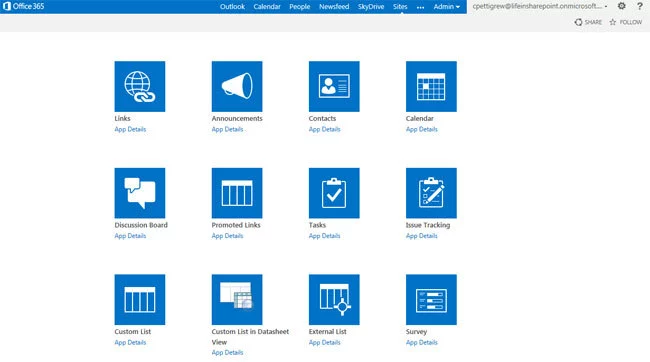650x362 pixels.
Task: Click the Promoted Links label text
Action: pyautogui.click(x=236, y=225)
